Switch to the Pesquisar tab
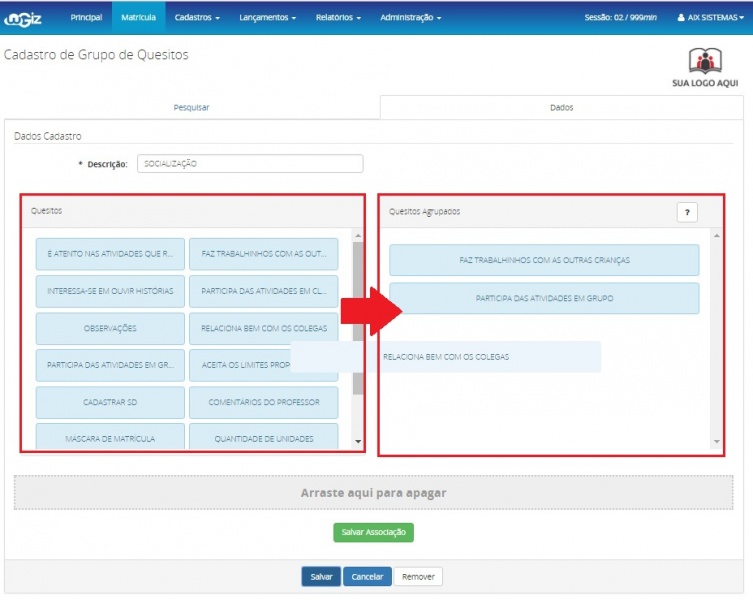The height and width of the screenshot is (600, 753). click(191, 107)
